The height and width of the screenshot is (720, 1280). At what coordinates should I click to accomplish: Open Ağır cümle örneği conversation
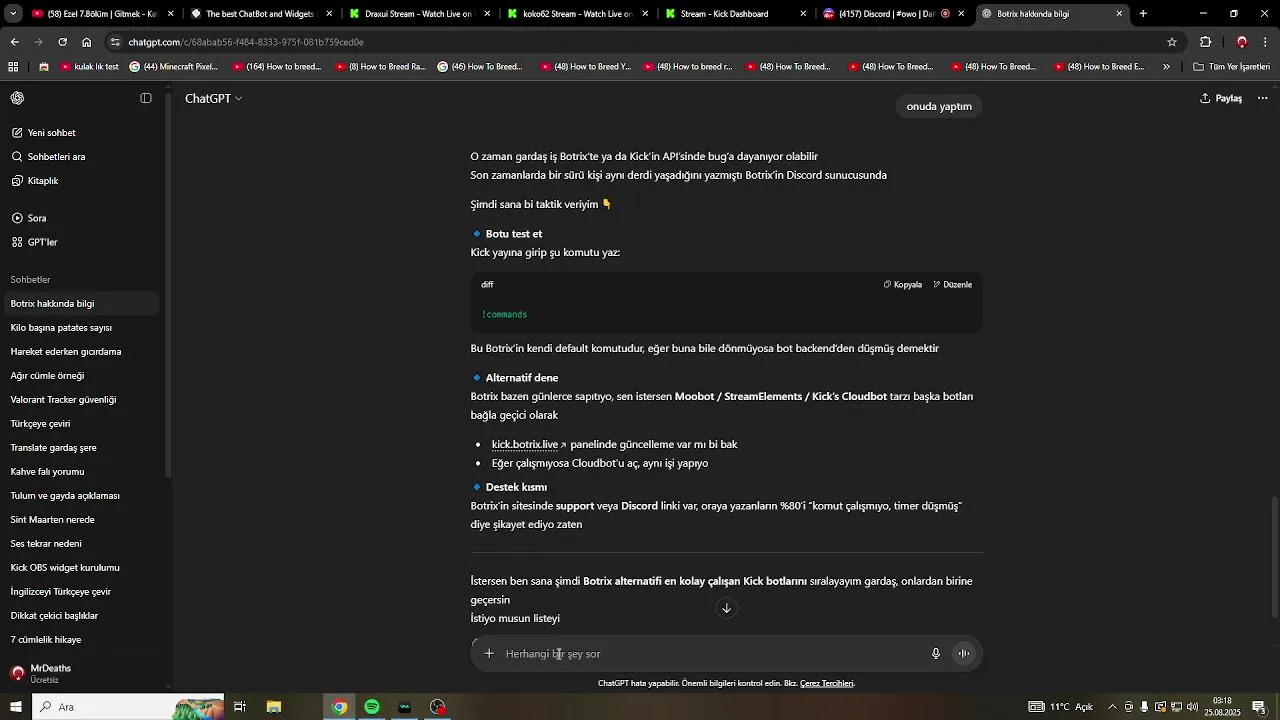(x=80, y=376)
